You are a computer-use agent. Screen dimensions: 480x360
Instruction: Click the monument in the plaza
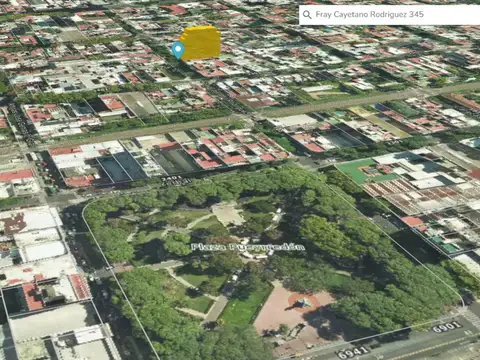[x=304, y=302]
